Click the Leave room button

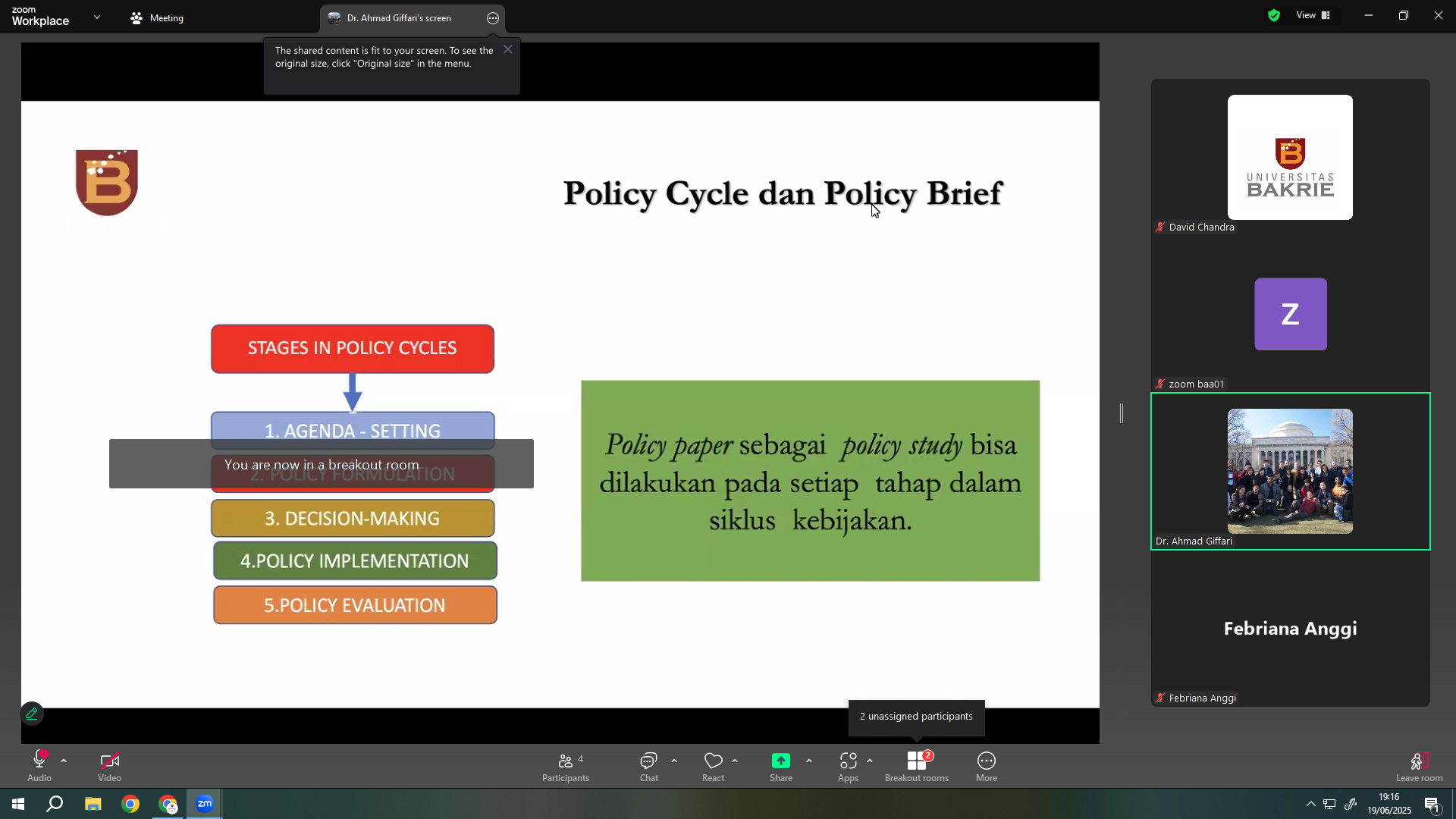pyautogui.click(x=1420, y=766)
